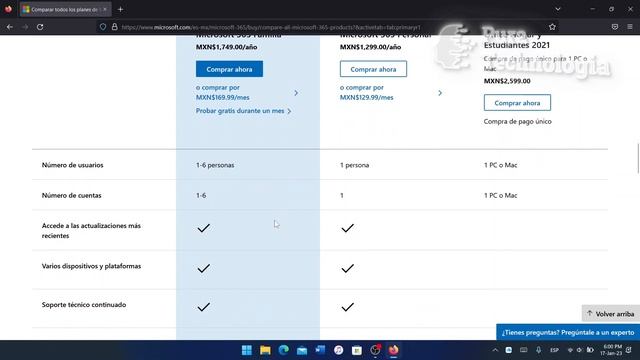
Task: Open '¿Tienes preguntas? Pregúntale a un experto' chat
Action: pos(568,332)
